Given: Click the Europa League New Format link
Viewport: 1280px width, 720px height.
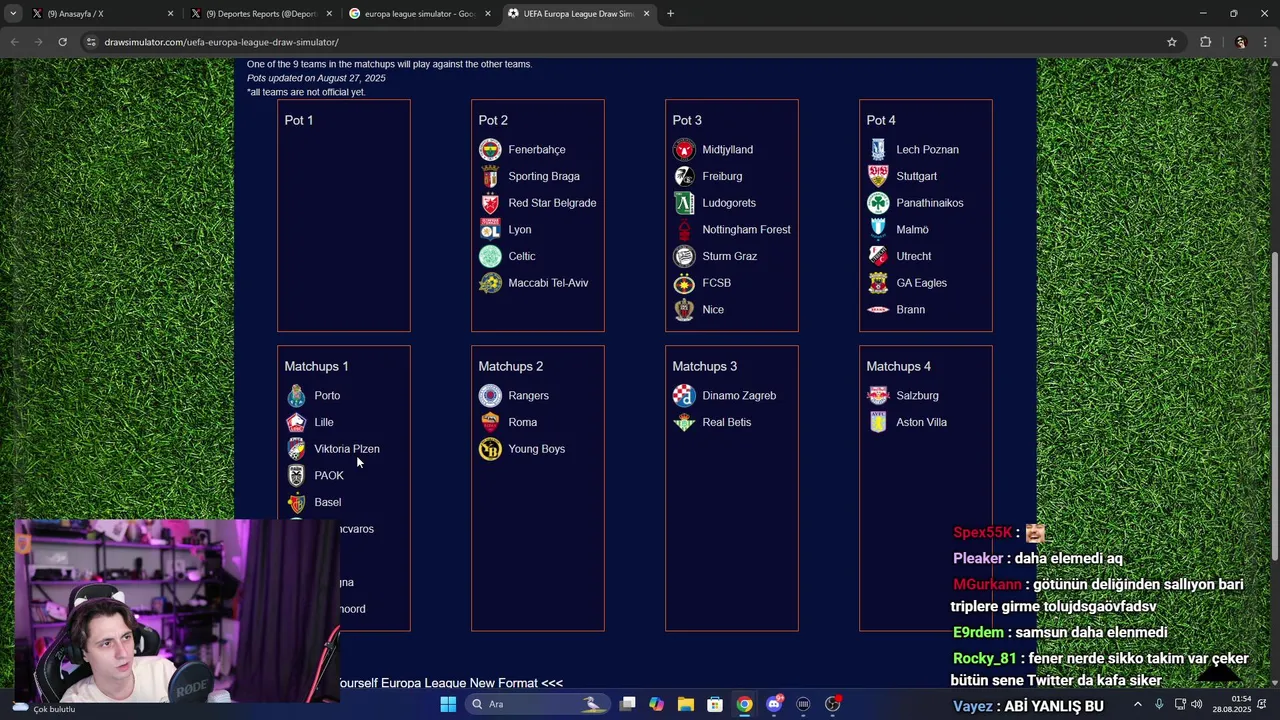Looking at the screenshot, I should pos(450,683).
